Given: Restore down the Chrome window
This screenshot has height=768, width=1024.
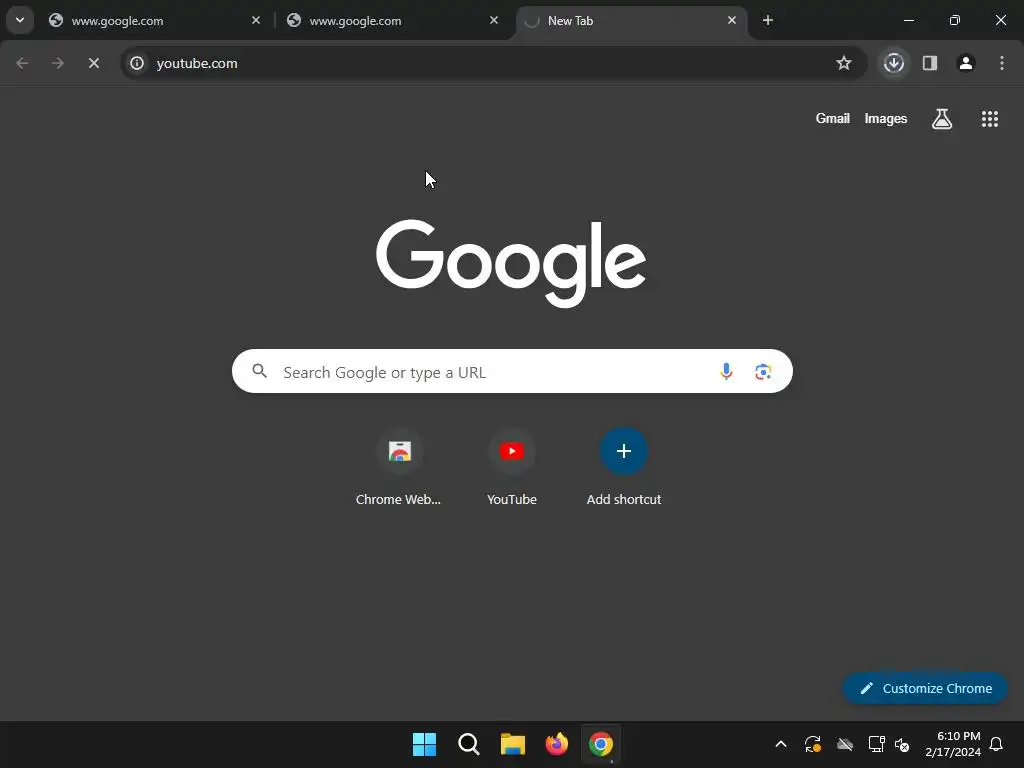Looking at the screenshot, I should pyautogui.click(x=955, y=20).
